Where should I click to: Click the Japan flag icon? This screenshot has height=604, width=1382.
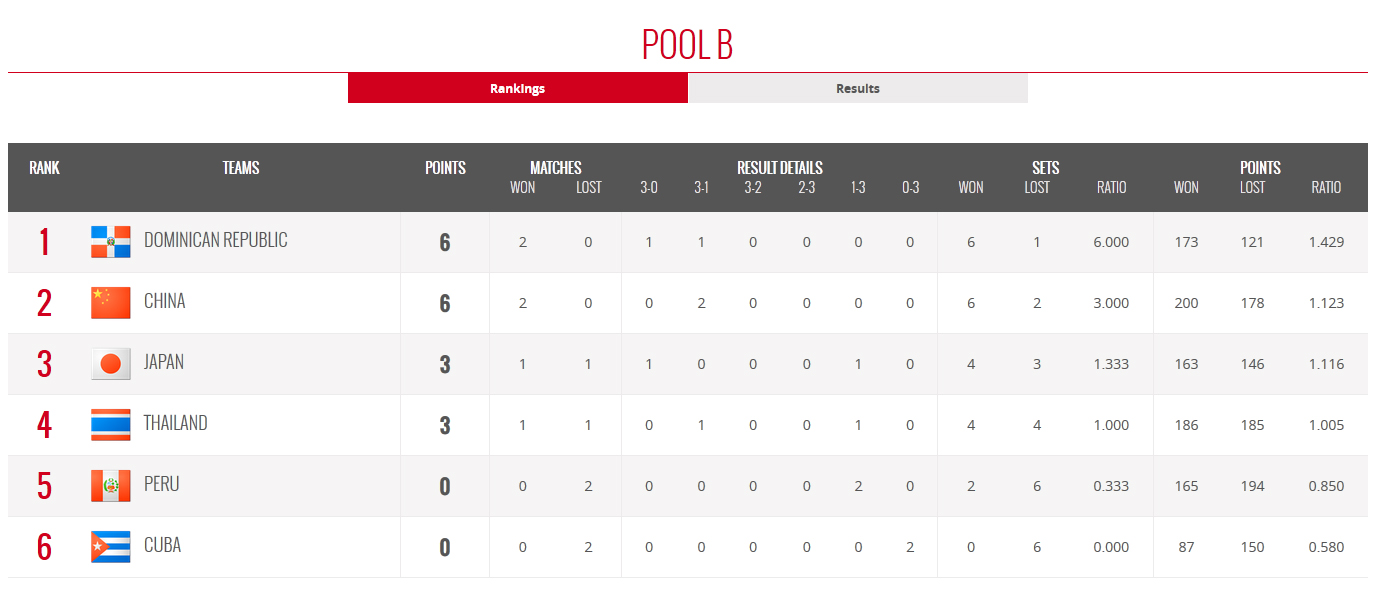110,364
